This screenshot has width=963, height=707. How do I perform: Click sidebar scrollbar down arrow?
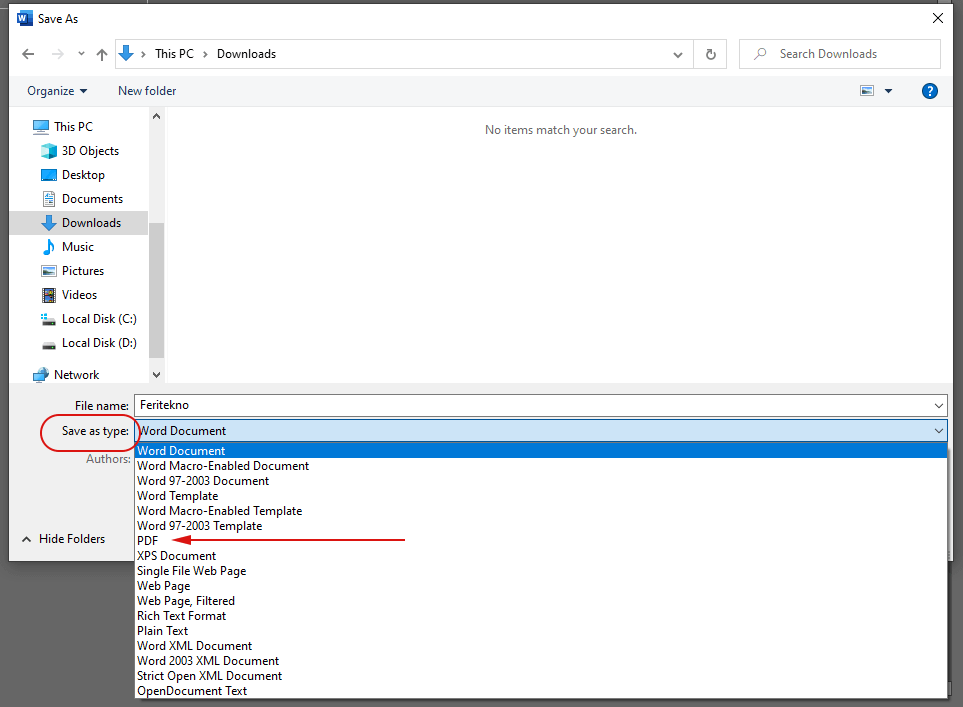[x=157, y=375]
